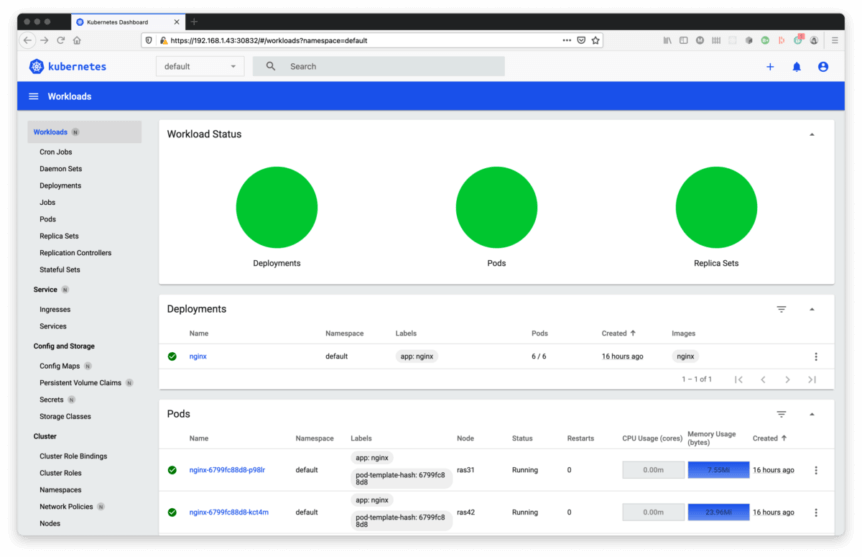Open the nginx deployment link
Image resolution: width=862 pixels, height=557 pixels.
pos(198,356)
